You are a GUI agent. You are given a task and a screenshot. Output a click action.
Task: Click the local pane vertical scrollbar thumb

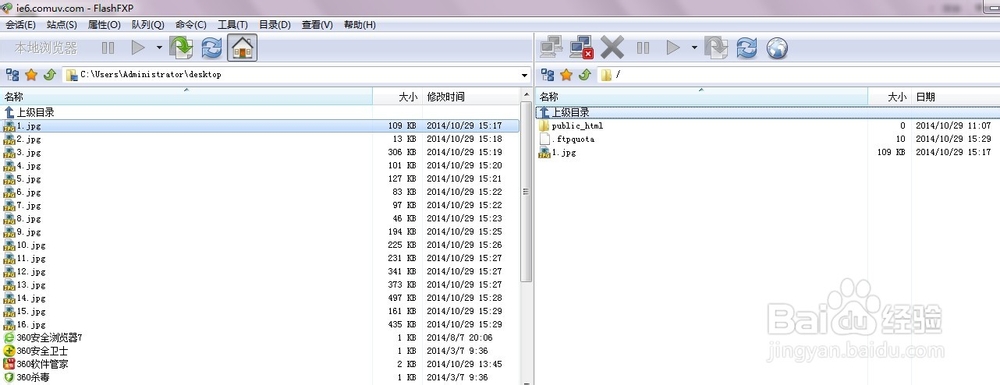pyautogui.click(x=526, y=191)
